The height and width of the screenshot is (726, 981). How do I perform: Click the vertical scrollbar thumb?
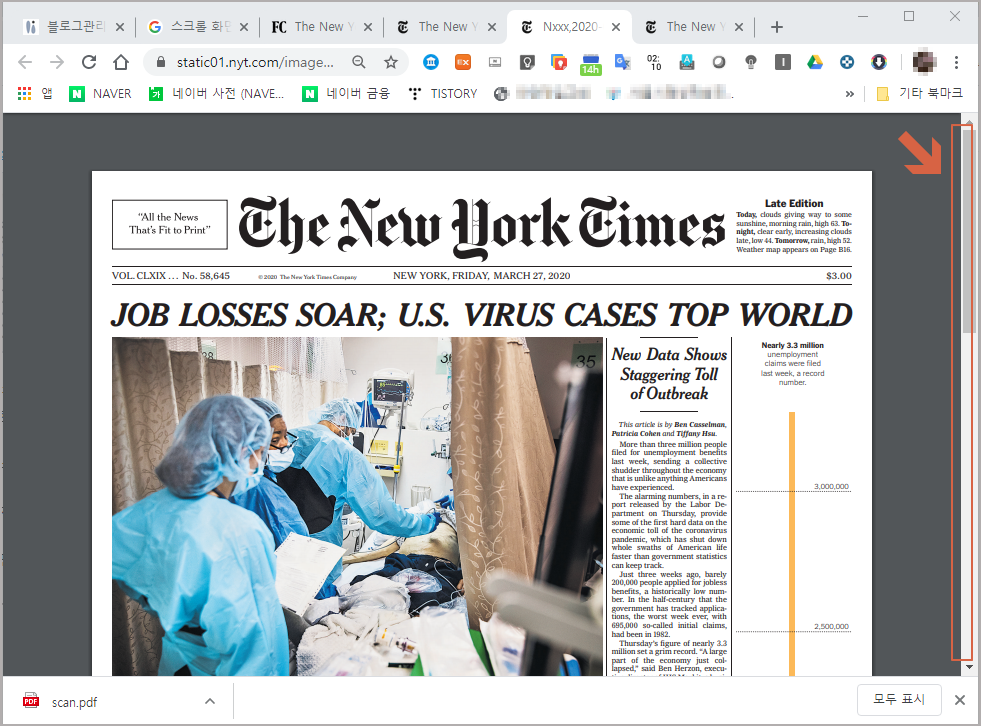(x=968, y=230)
